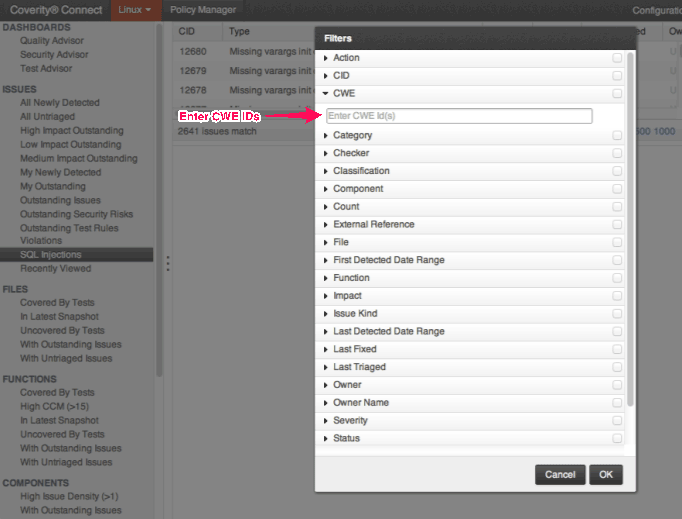Viewport: 682px width, 519px height.
Task: Click the Type column header
Action: (x=239, y=31)
